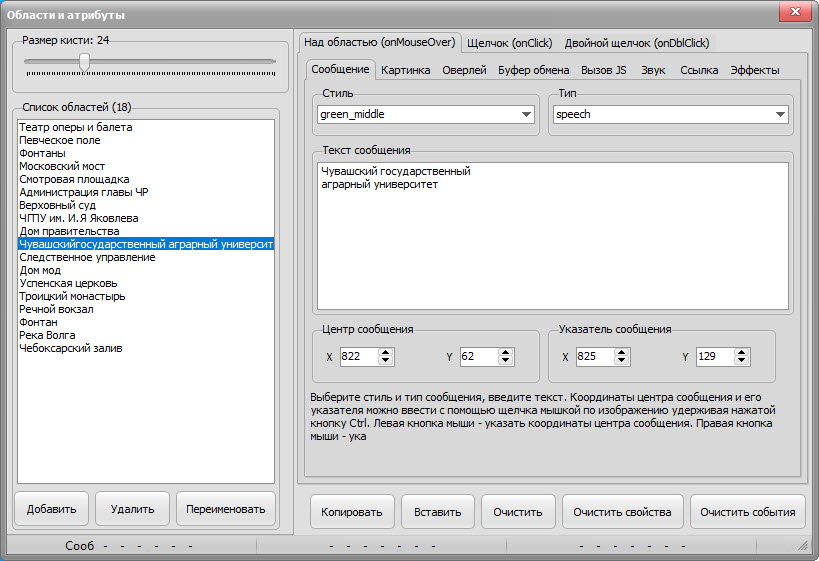Screen dimensions: 819x561
Task: Switch to the Щелчок (onClick) tab
Action: 510,43
